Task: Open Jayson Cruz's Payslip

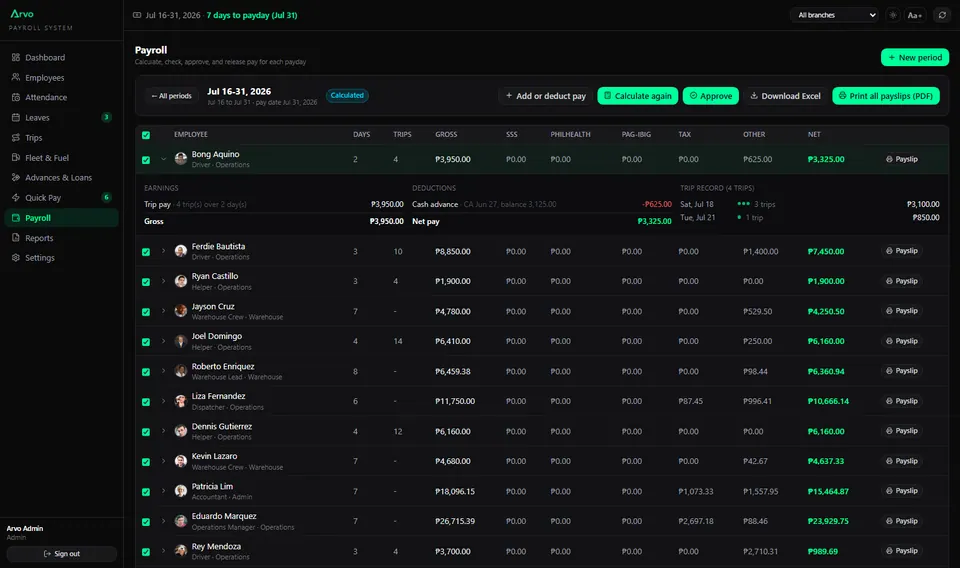Action: 902,311
